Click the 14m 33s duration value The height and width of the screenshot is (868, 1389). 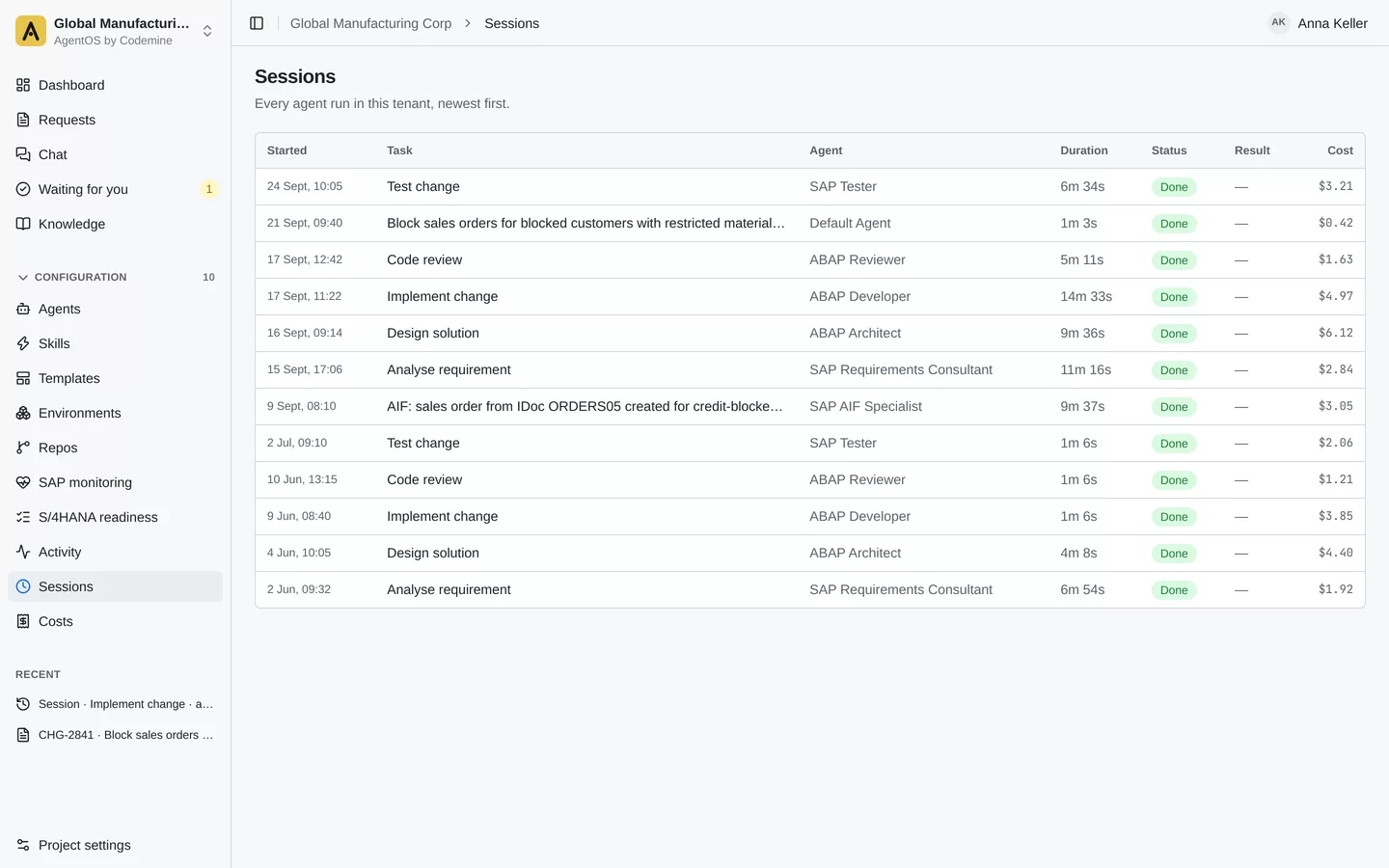(x=1086, y=296)
